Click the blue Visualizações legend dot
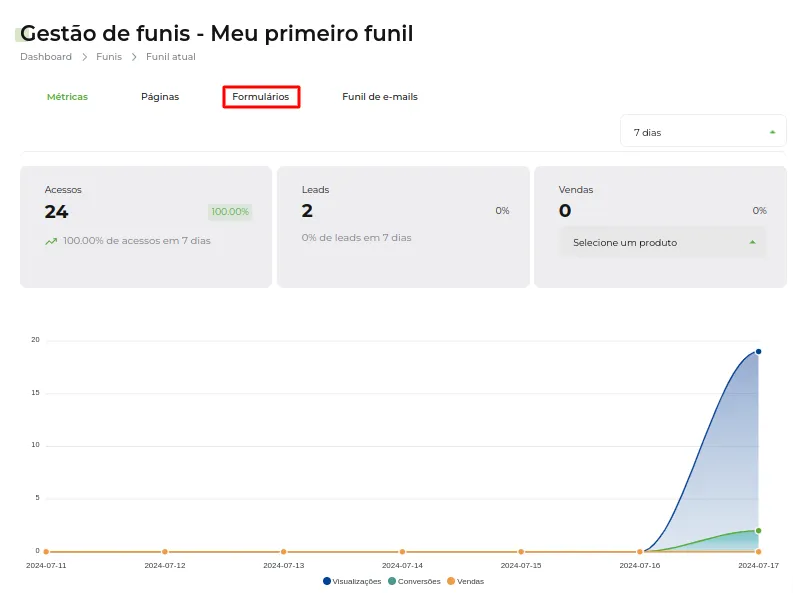Screen dimensions: 793x593 327,581
